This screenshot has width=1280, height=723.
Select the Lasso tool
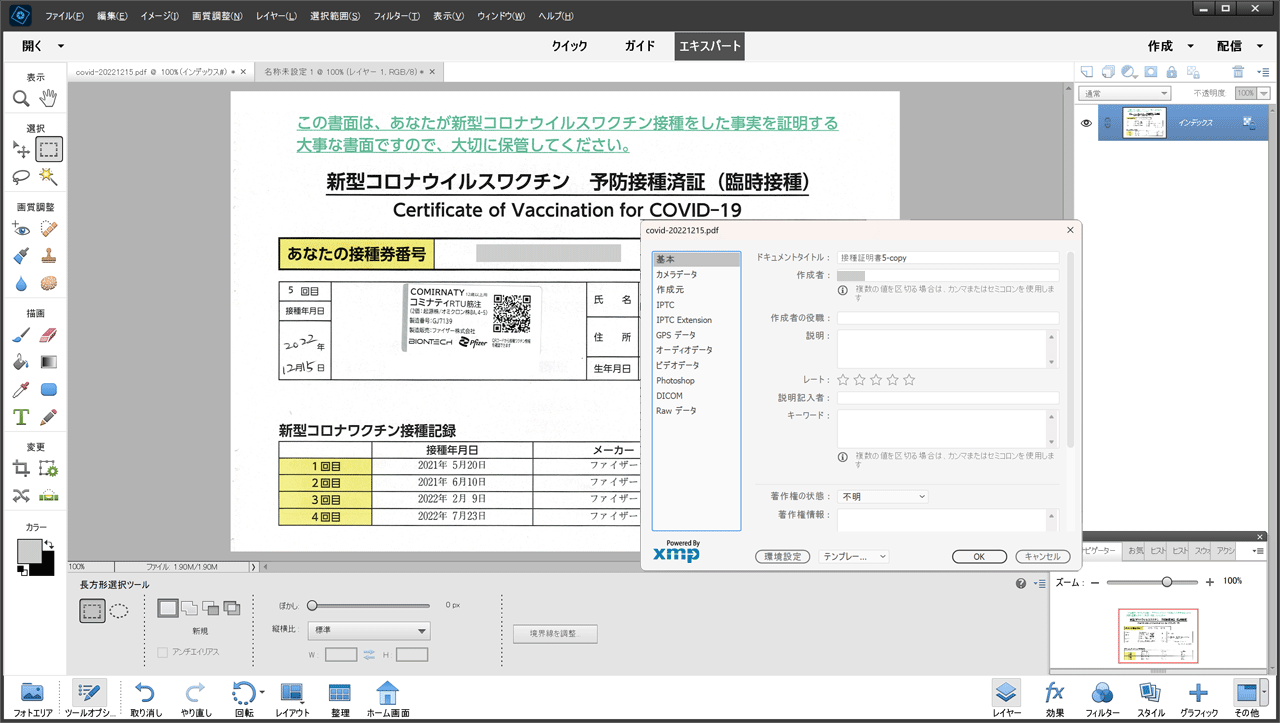[x=21, y=176]
